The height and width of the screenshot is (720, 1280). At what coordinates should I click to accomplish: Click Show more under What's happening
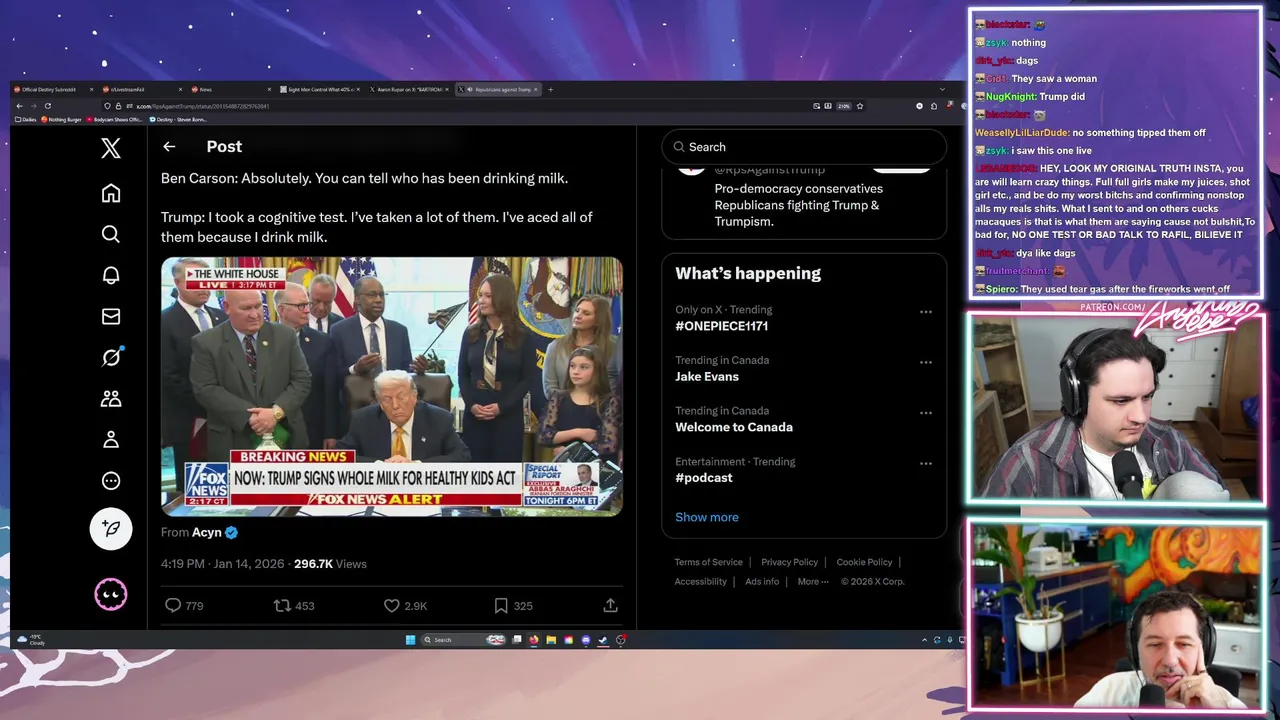pyautogui.click(x=707, y=517)
